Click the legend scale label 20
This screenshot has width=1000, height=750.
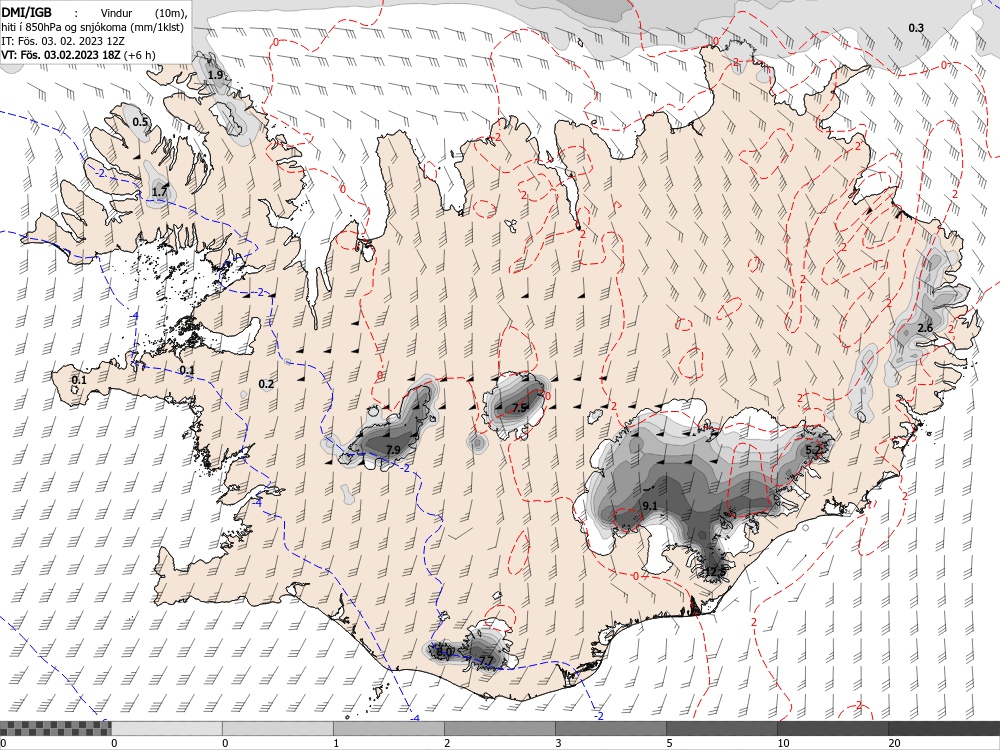pyautogui.click(x=894, y=743)
